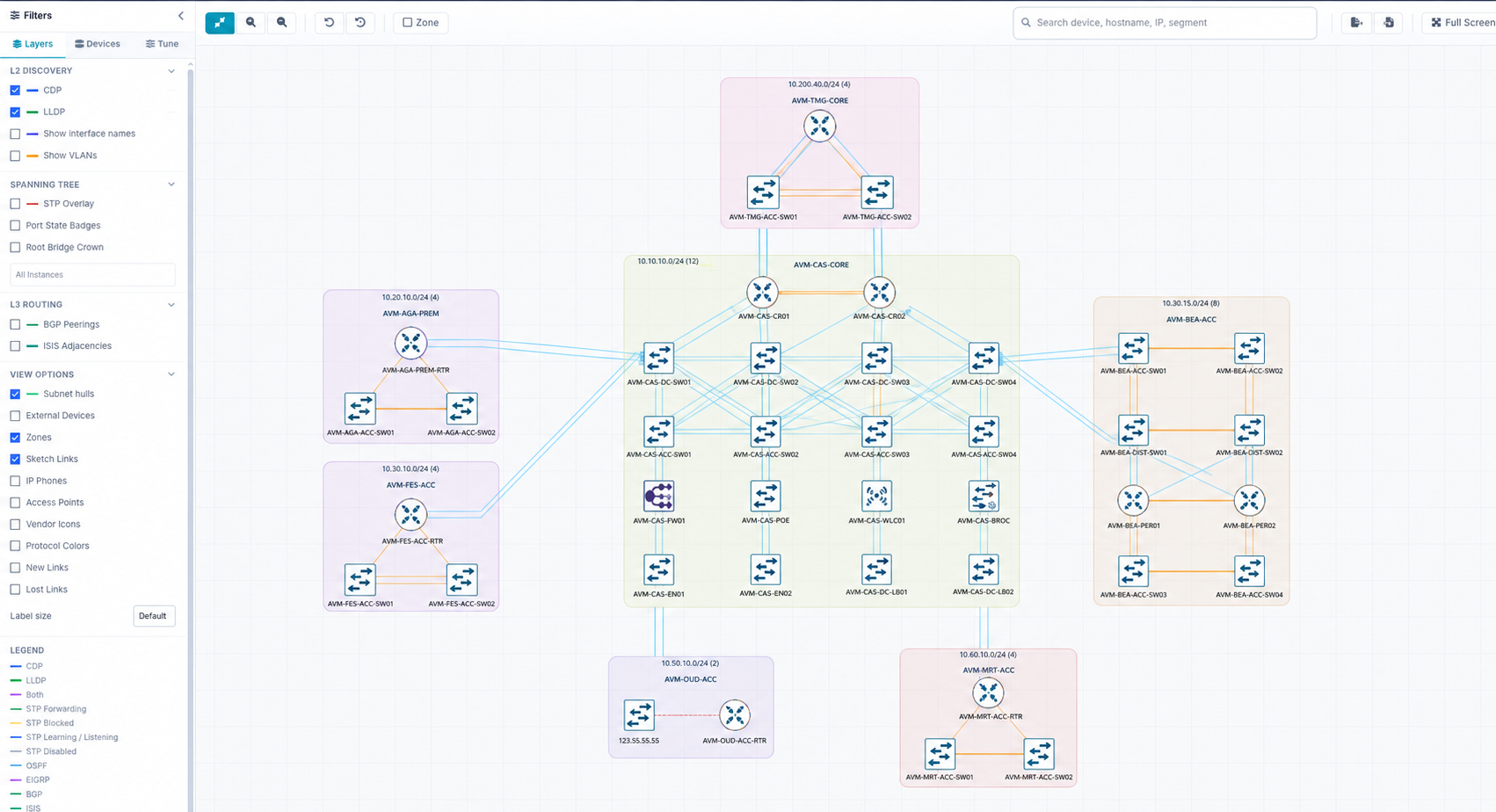
Task: Enable BGP Peerings checkbox
Action: point(15,324)
